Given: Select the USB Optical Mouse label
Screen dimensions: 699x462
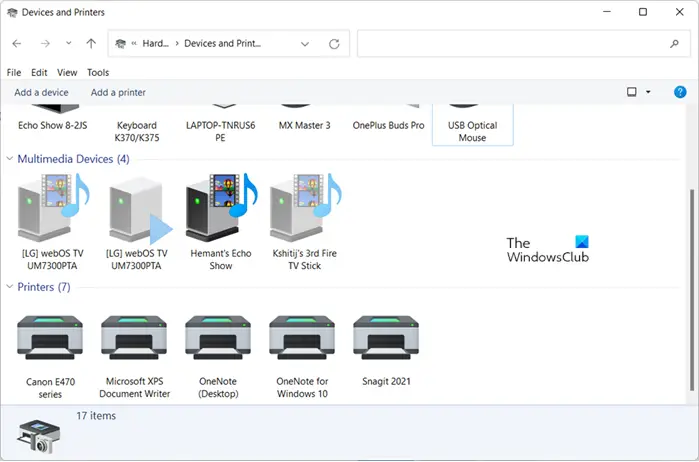Looking at the screenshot, I should tap(473, 132).
